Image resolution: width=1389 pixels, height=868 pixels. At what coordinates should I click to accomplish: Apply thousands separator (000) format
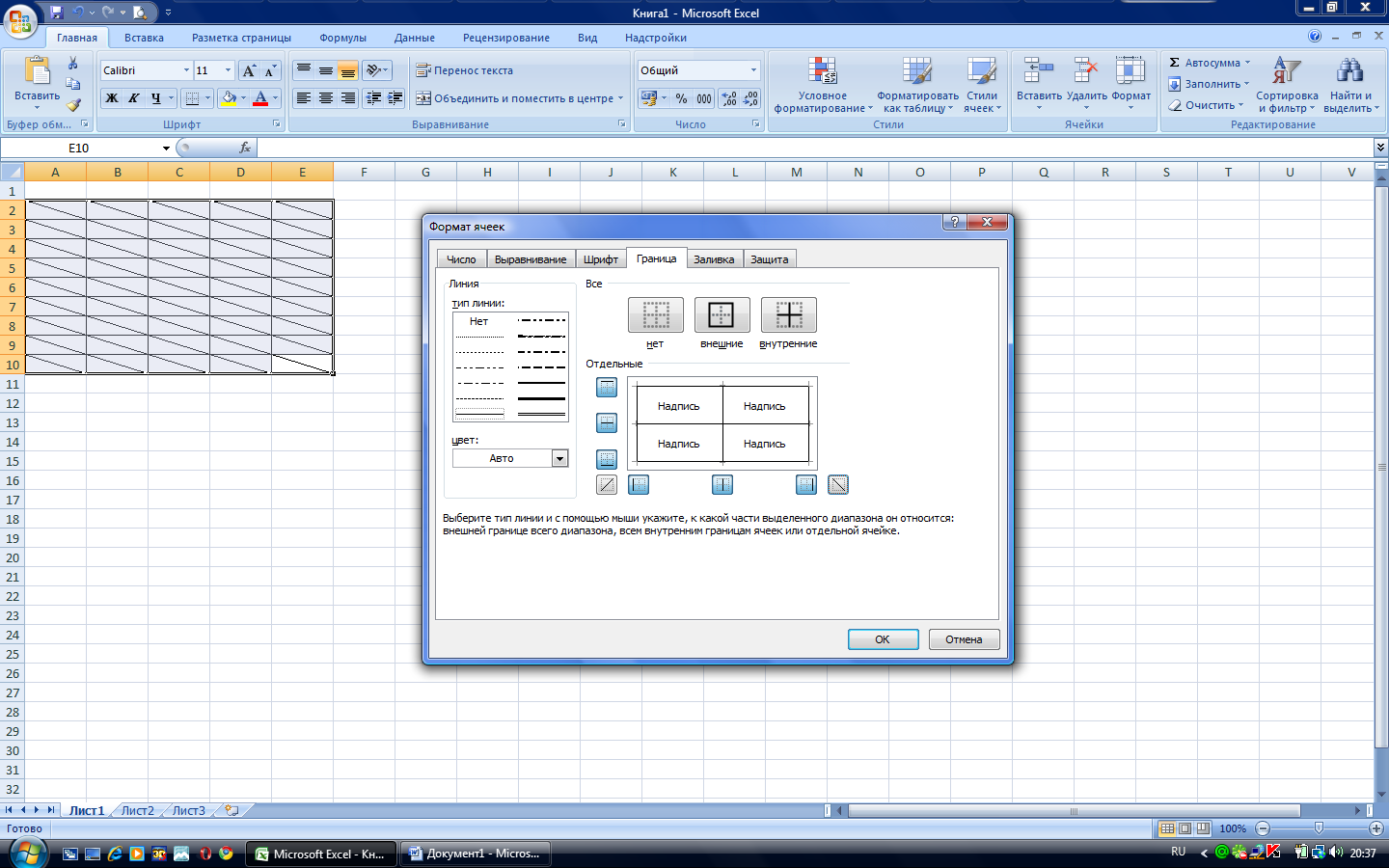pos(704,98)
